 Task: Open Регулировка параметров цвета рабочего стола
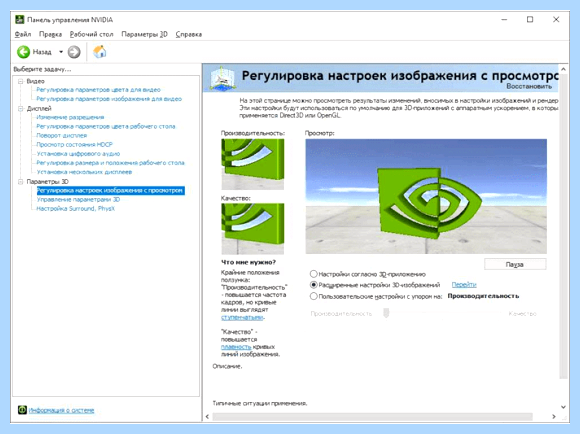click(106, 127)
